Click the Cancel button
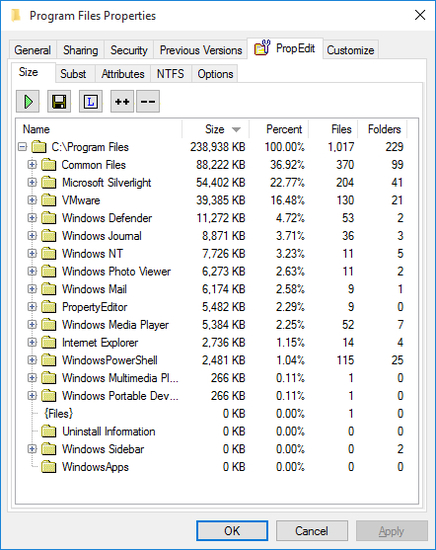Viewport: 436px width, 550px height. coord(312,531)
